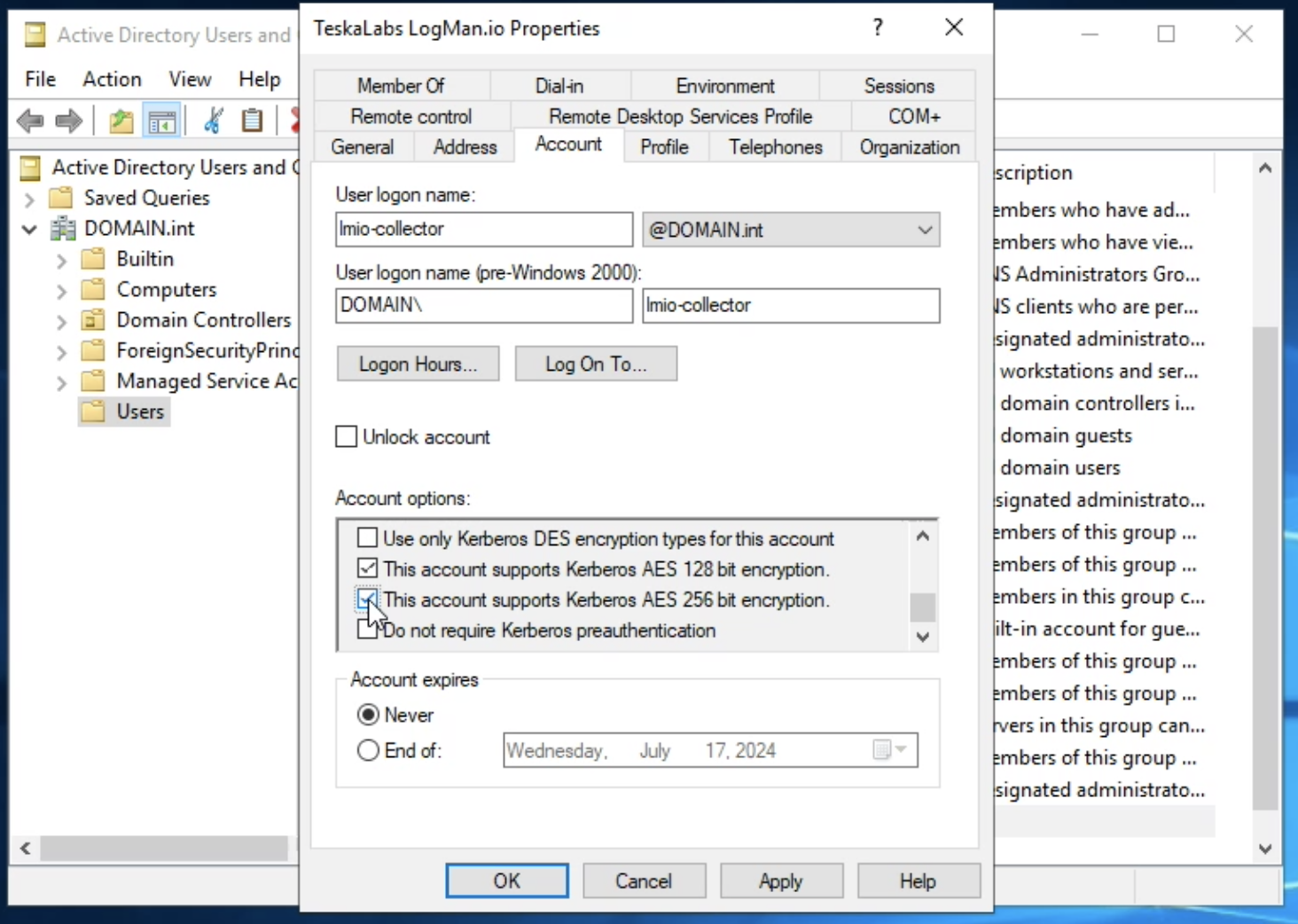Click the Computers folder icon
Image resolution: width=1298 pixels, height=924 pixels.
(x=93, y=289)
